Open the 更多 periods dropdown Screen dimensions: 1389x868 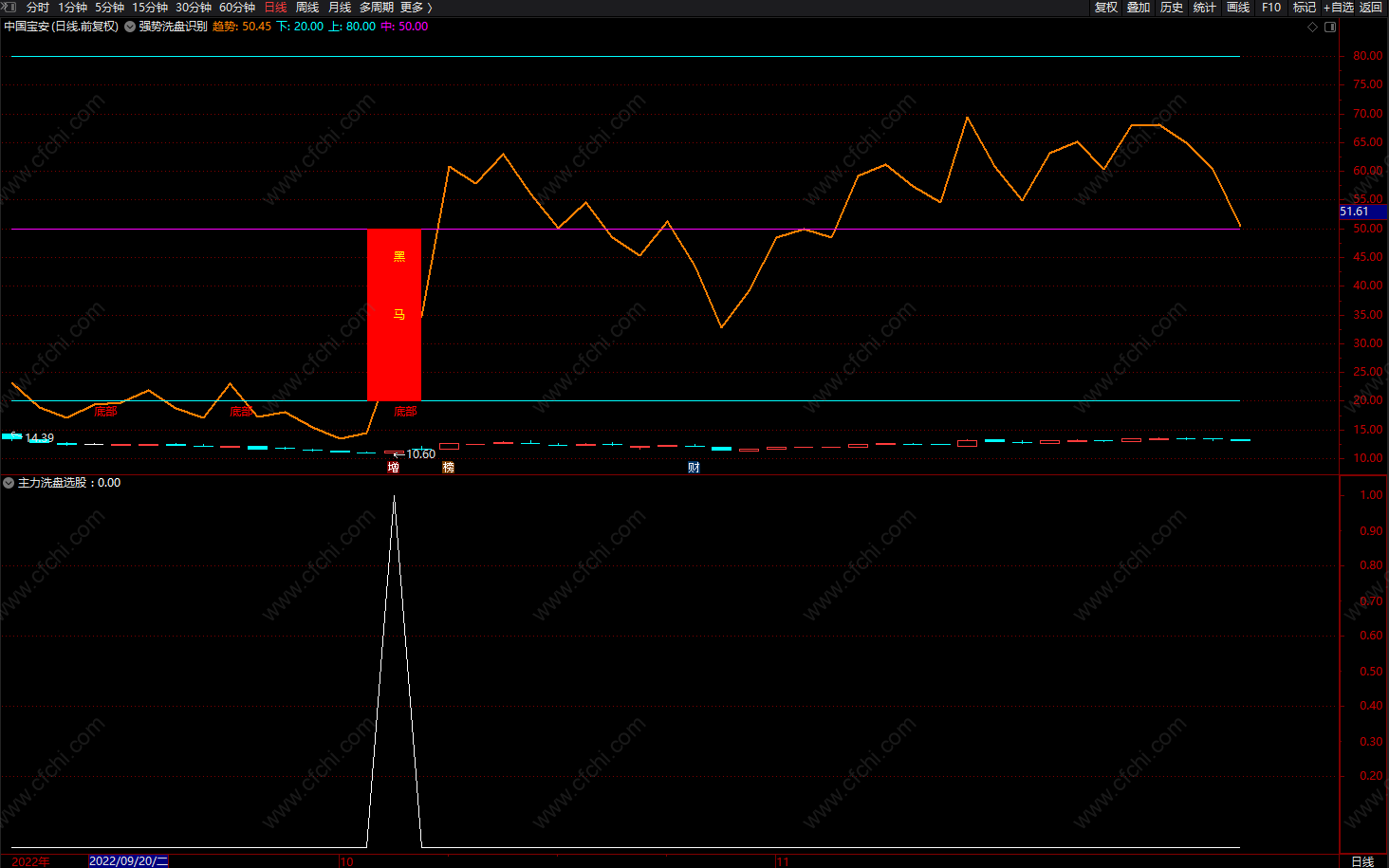[416, 8]
